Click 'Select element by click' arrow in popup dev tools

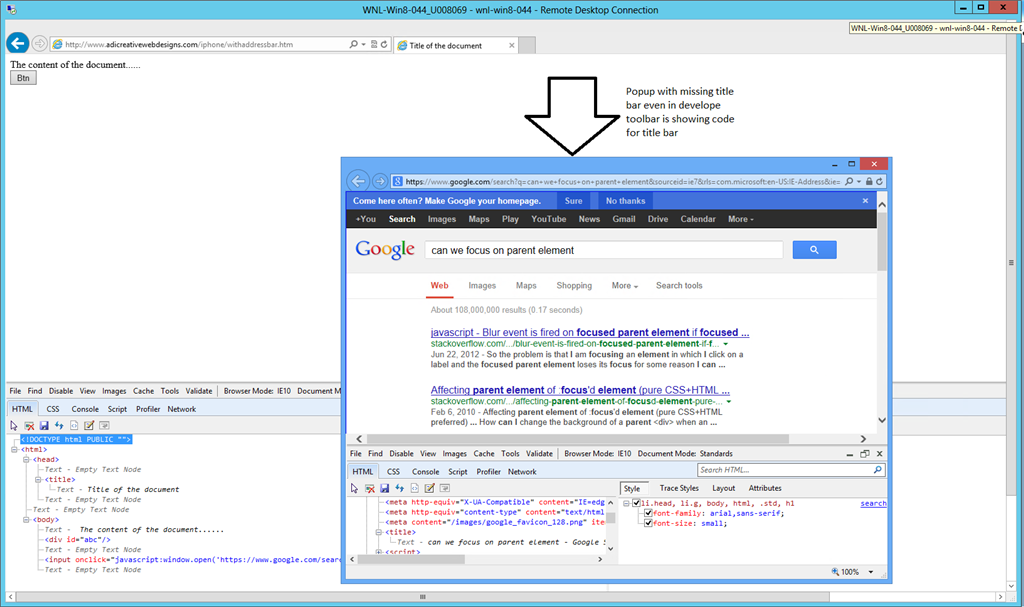(x=354, y=488)
